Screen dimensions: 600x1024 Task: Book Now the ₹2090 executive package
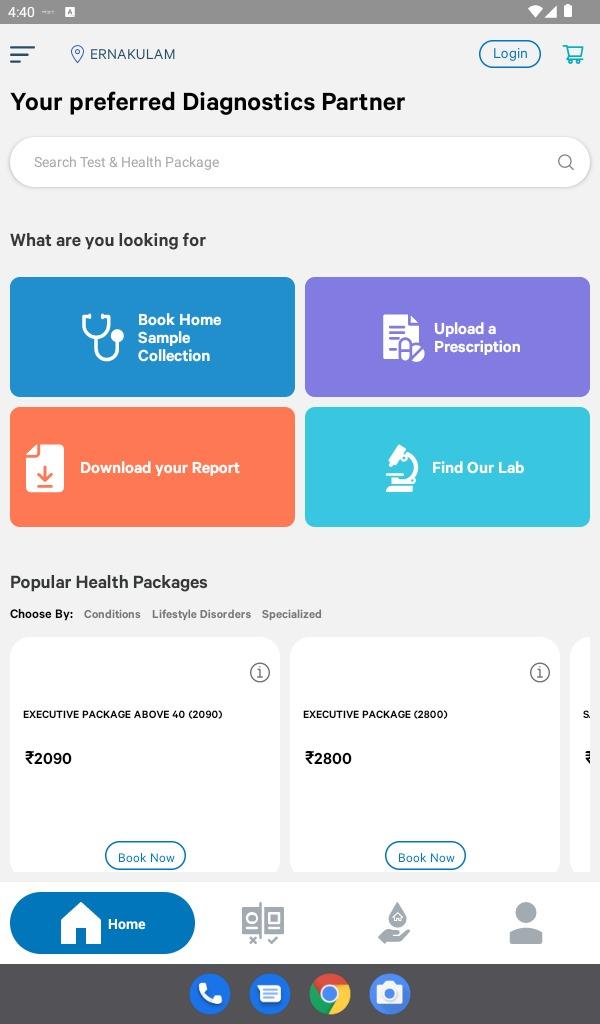(x=146, y=857)
